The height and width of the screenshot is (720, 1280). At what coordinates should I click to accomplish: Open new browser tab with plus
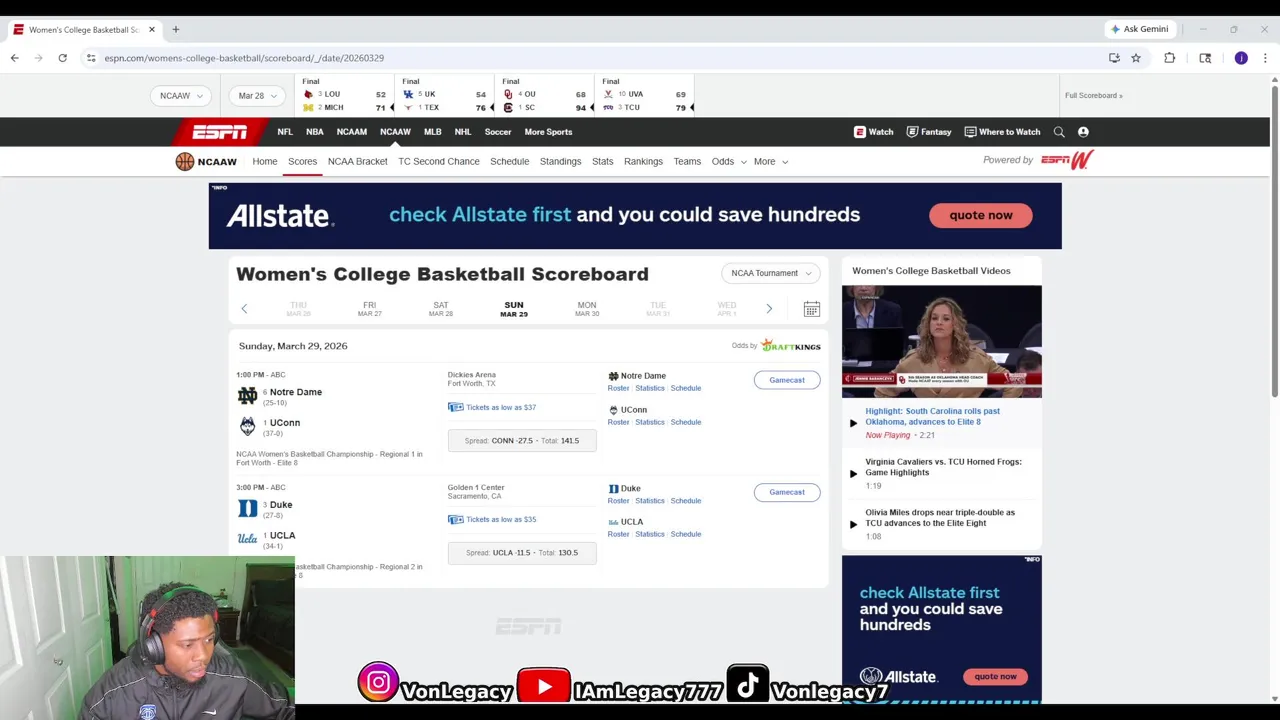click(176, 29)
